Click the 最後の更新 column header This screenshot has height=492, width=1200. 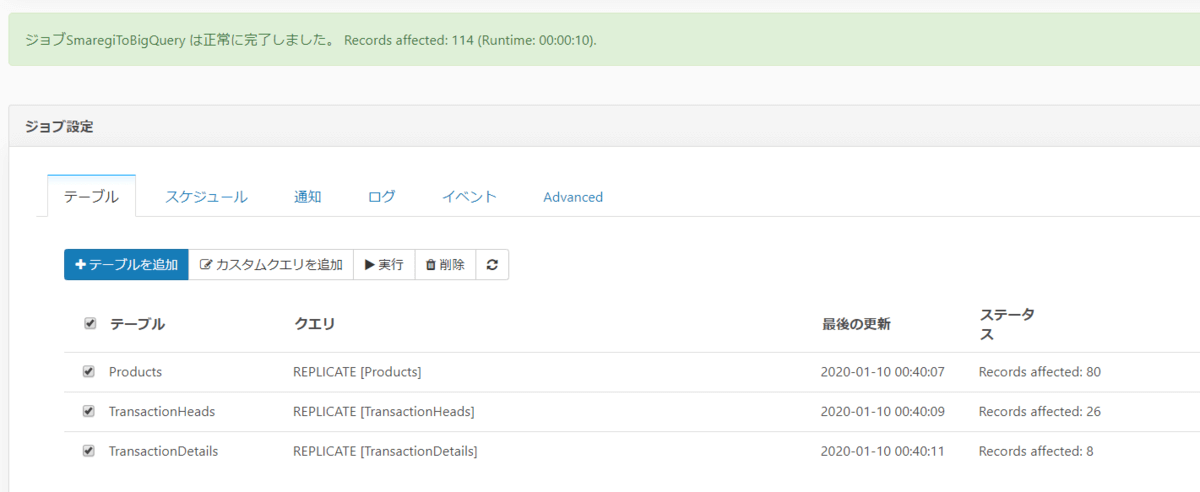(x=855, y=324)
